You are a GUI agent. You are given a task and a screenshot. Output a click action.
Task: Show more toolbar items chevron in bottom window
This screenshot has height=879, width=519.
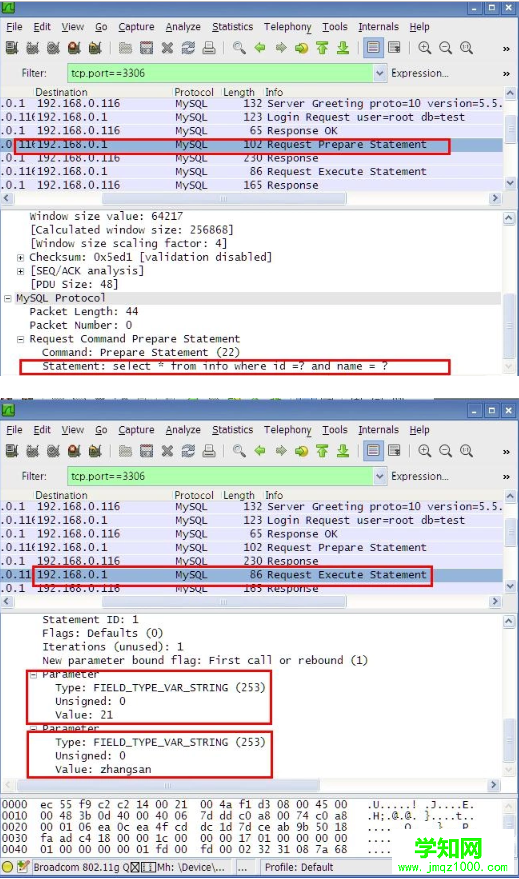click(506, 451)
